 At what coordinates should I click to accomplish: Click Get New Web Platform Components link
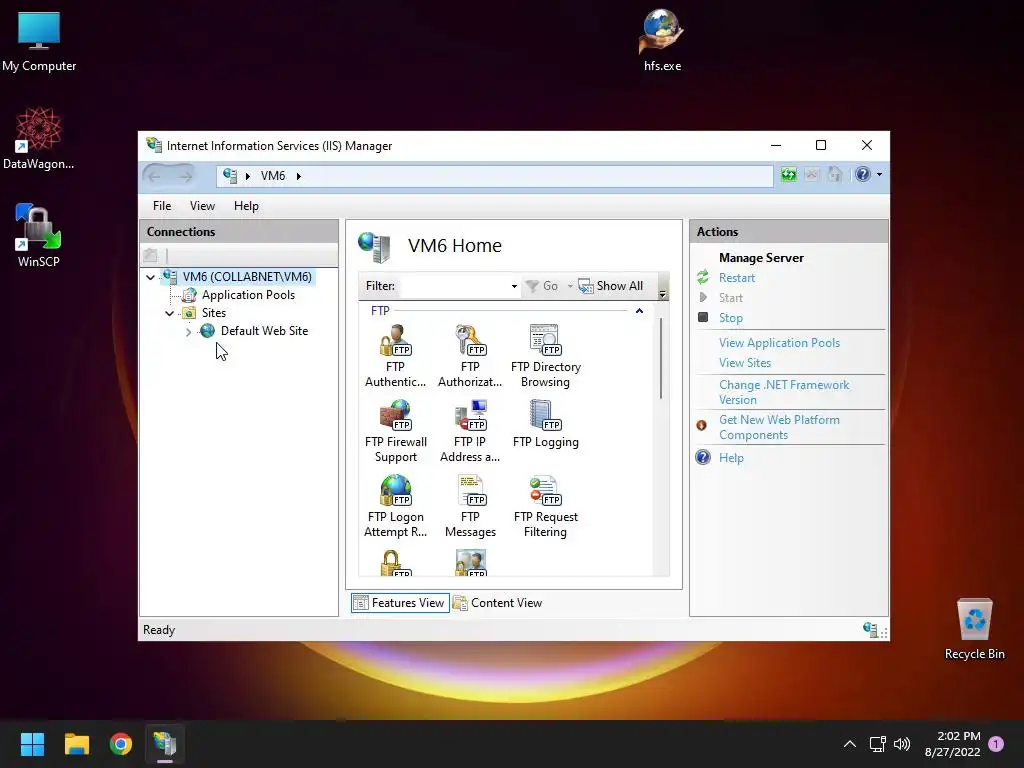779,427
